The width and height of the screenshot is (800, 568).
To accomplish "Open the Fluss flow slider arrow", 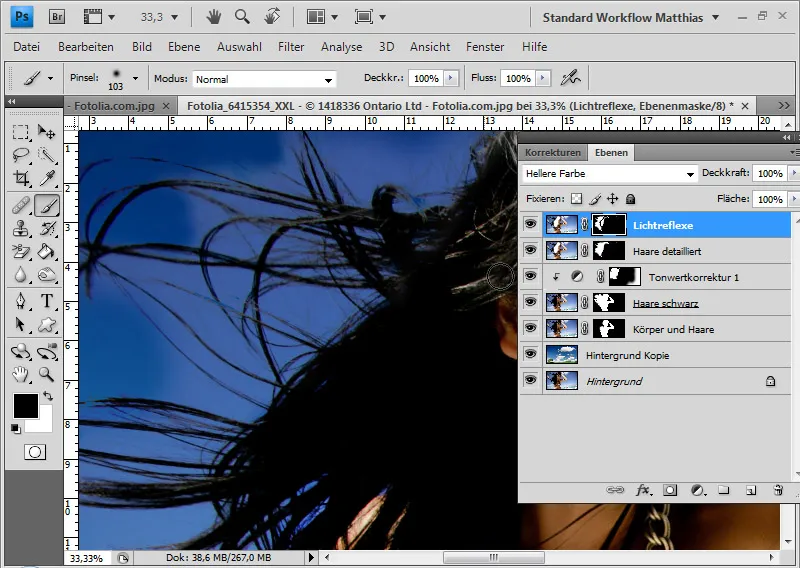I will pyautogui.click(x=543, y=78).
